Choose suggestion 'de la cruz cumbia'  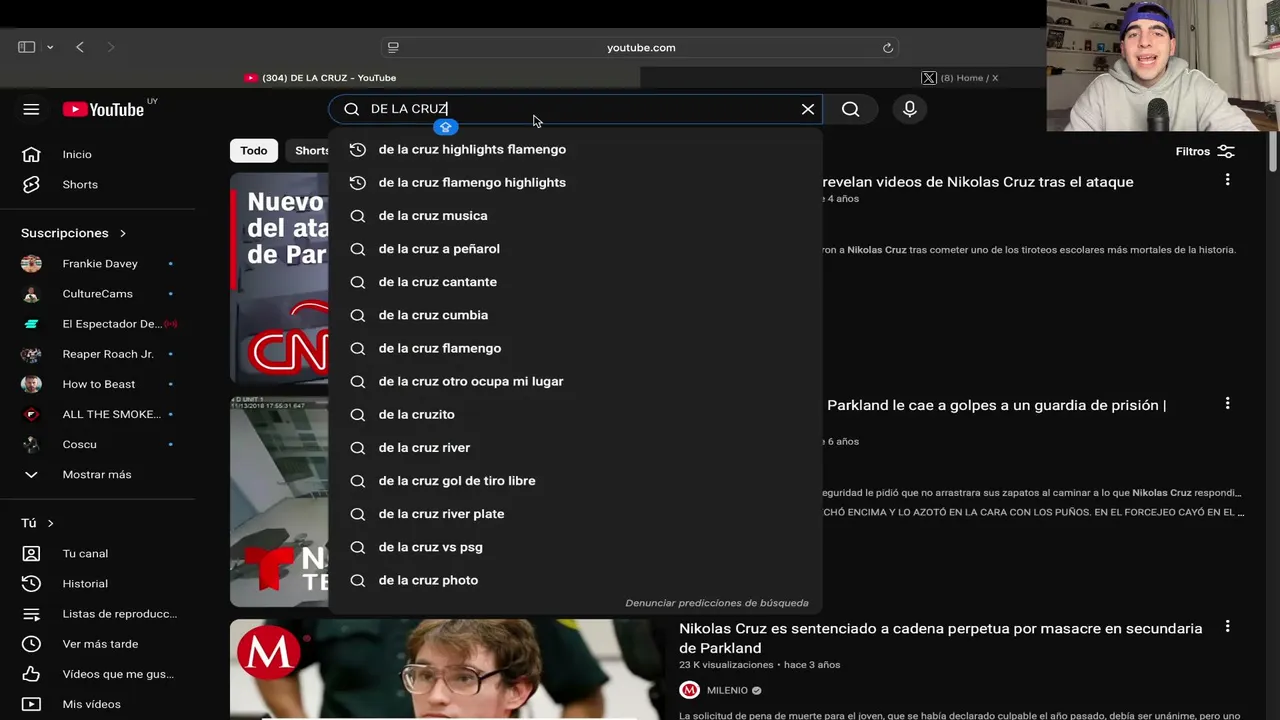point(575,314)
